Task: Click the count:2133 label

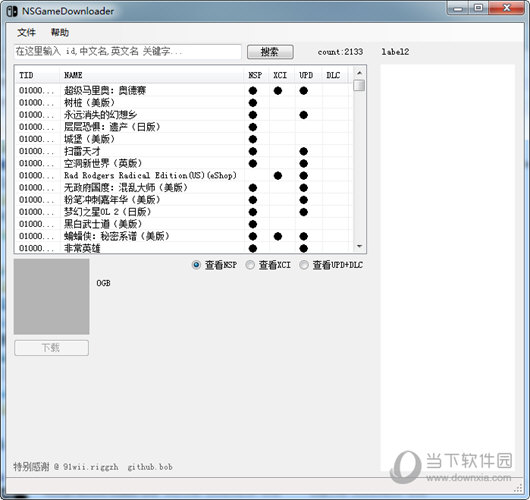Action: (340, 52)
